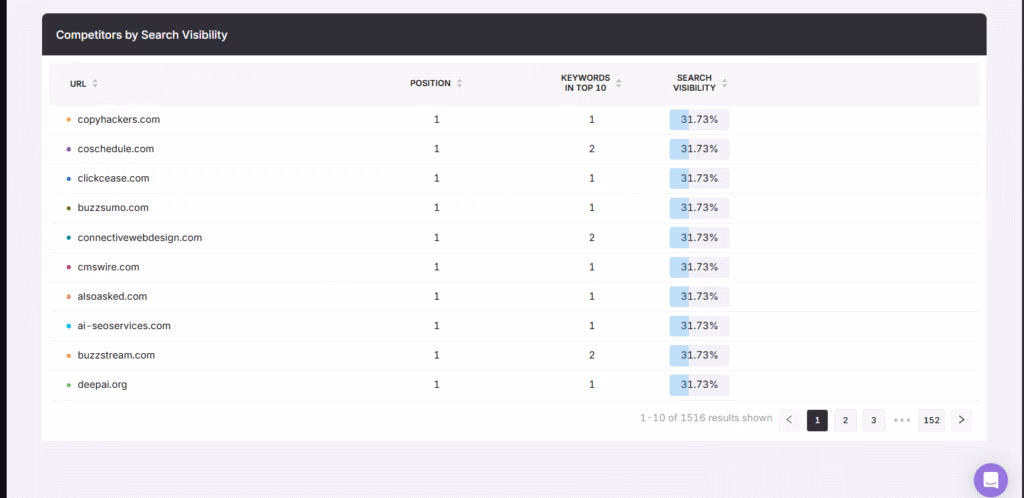
Task: Open the chat support widget icon
Action: point(991,479)
